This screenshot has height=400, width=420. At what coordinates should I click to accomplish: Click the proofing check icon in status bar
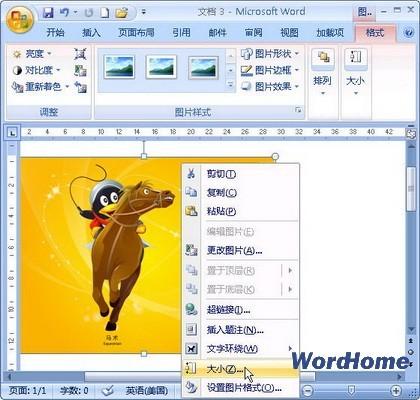108,390
